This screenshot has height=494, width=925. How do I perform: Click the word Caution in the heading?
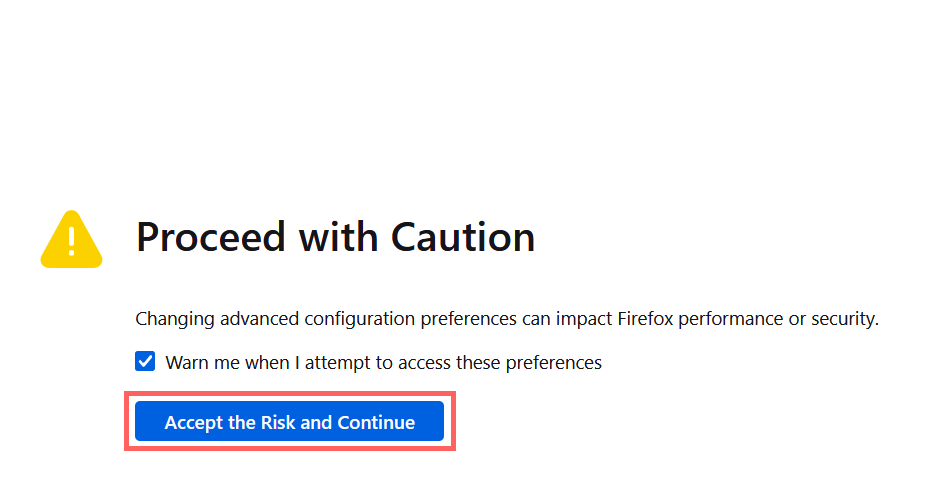click(x=463, y=238)
